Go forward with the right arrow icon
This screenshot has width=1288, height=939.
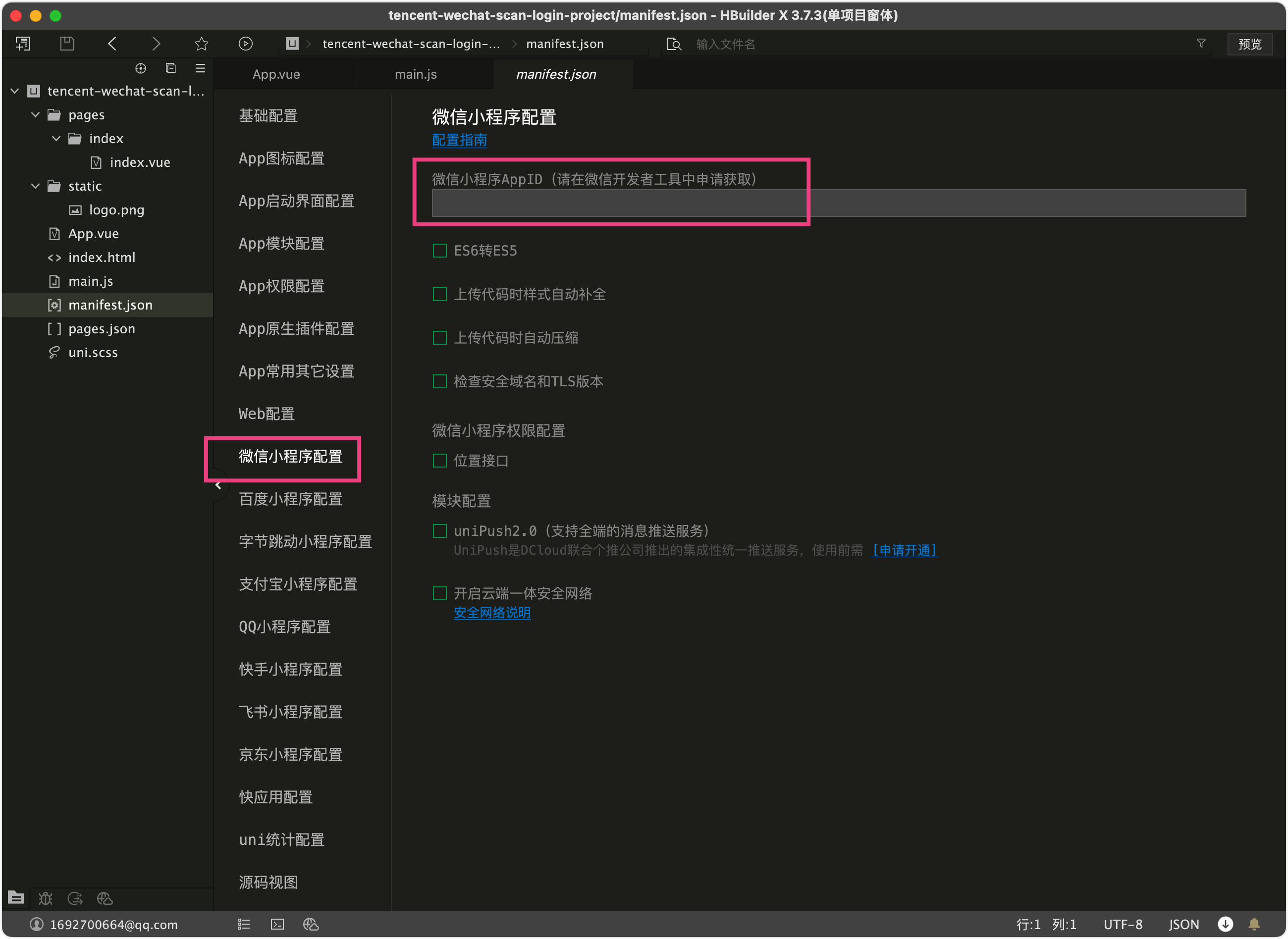pyautogui.click(x=157, y=44)
